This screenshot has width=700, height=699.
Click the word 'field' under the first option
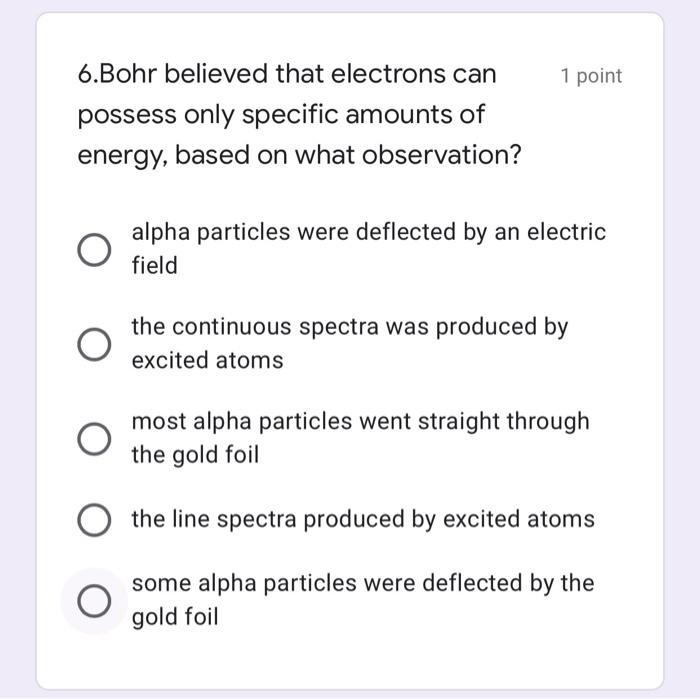(154, 266)
